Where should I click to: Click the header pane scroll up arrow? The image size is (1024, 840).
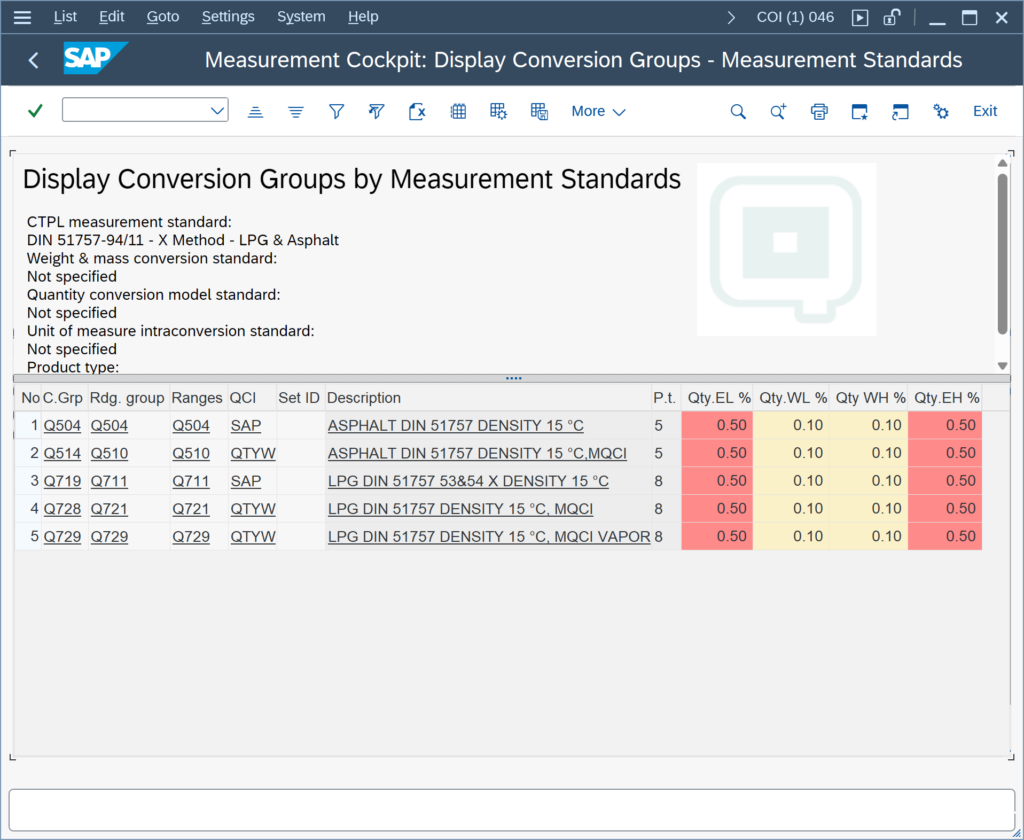[1002, 163]
